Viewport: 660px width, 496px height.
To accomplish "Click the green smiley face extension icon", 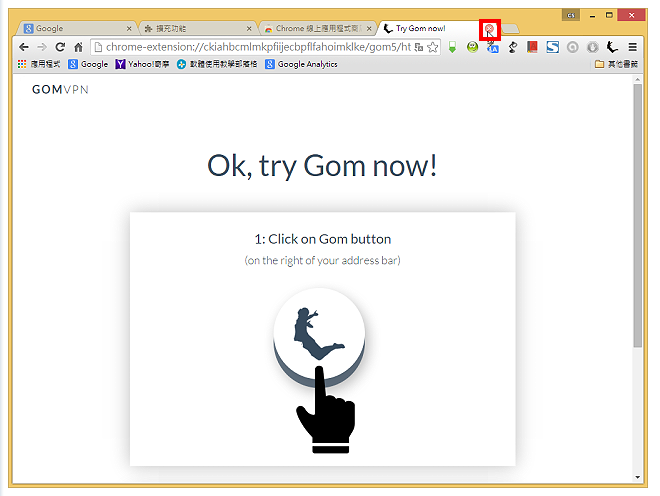I will (x=472, y=47).
